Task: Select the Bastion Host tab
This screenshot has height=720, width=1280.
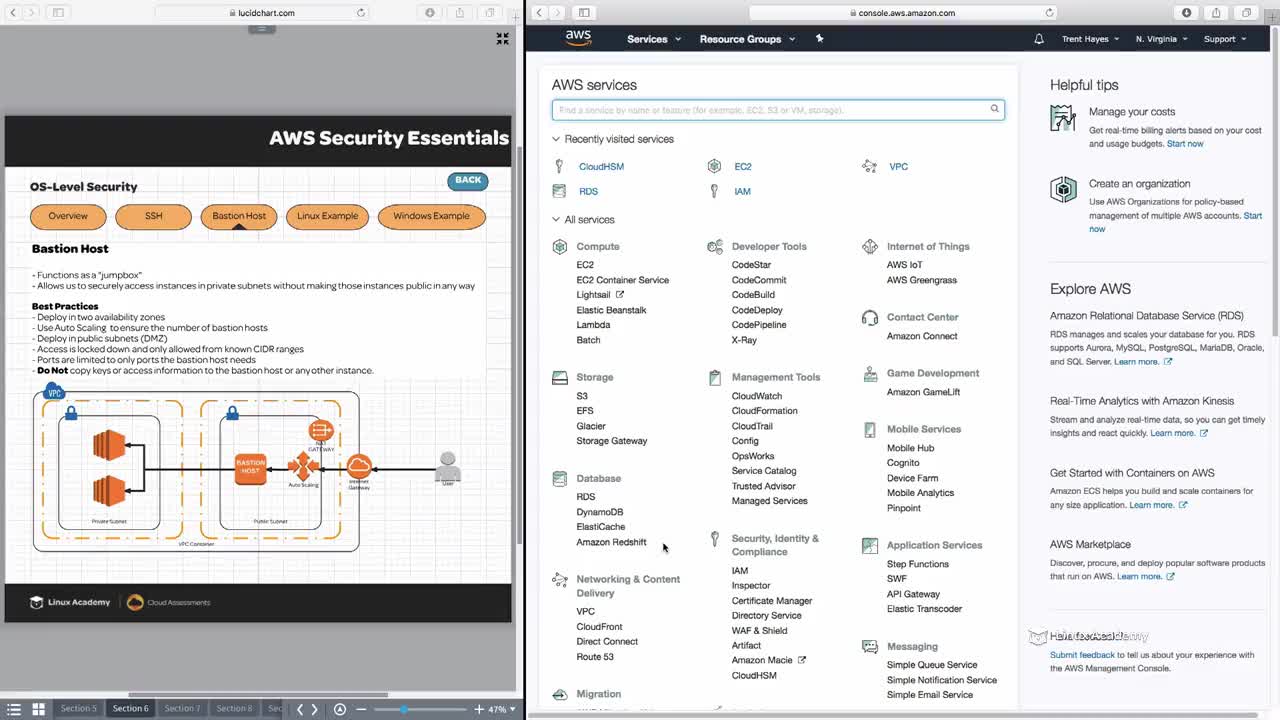Action: [239, 216]
